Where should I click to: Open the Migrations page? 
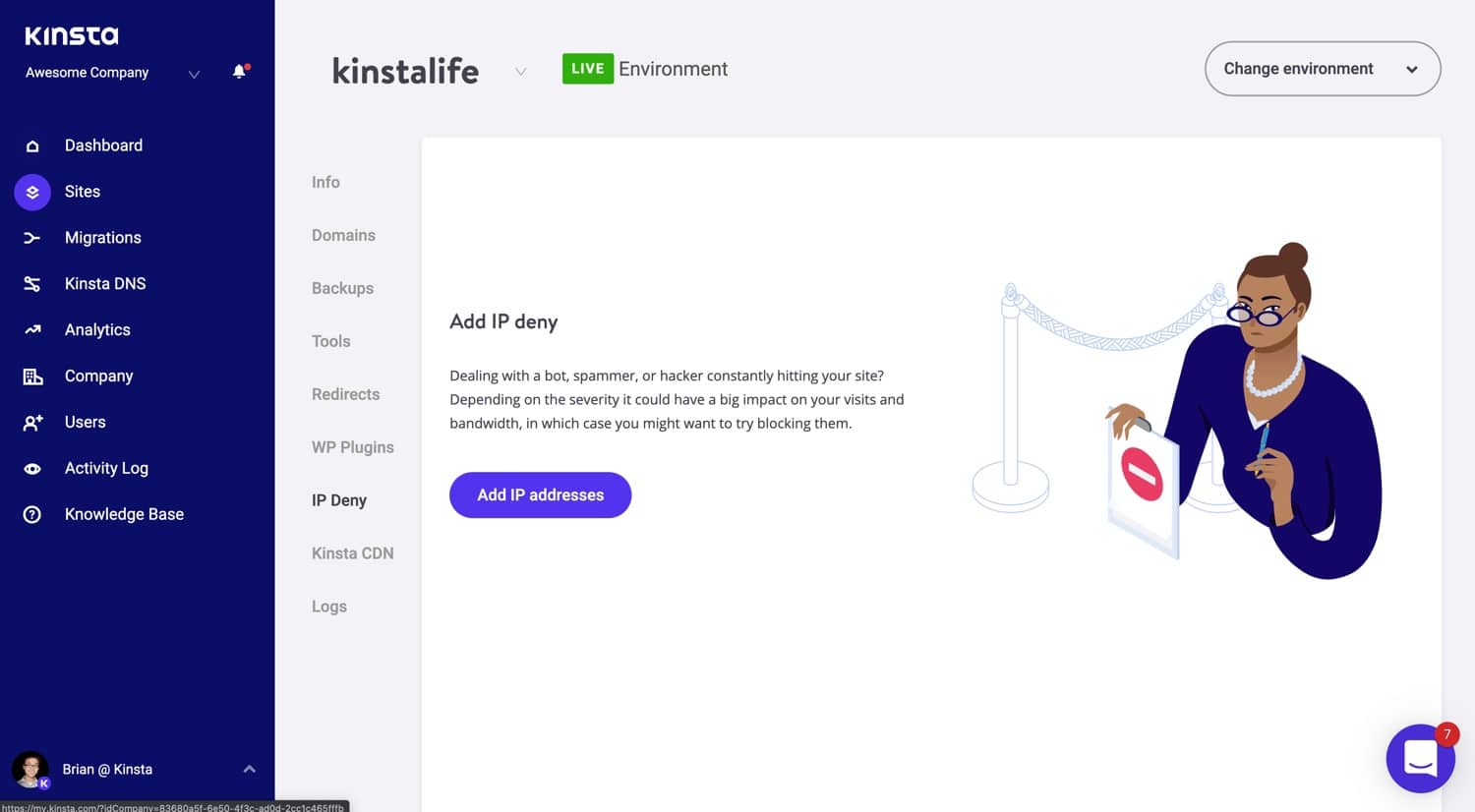click(x=103, y=237)
